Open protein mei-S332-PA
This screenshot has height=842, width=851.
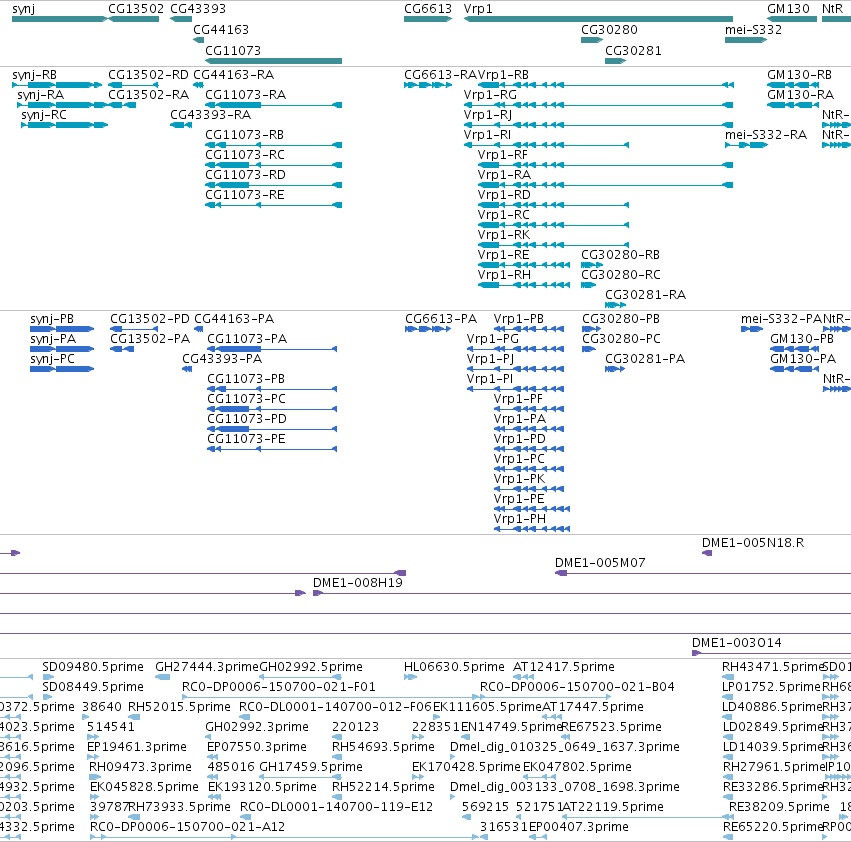tap(781, 319)
